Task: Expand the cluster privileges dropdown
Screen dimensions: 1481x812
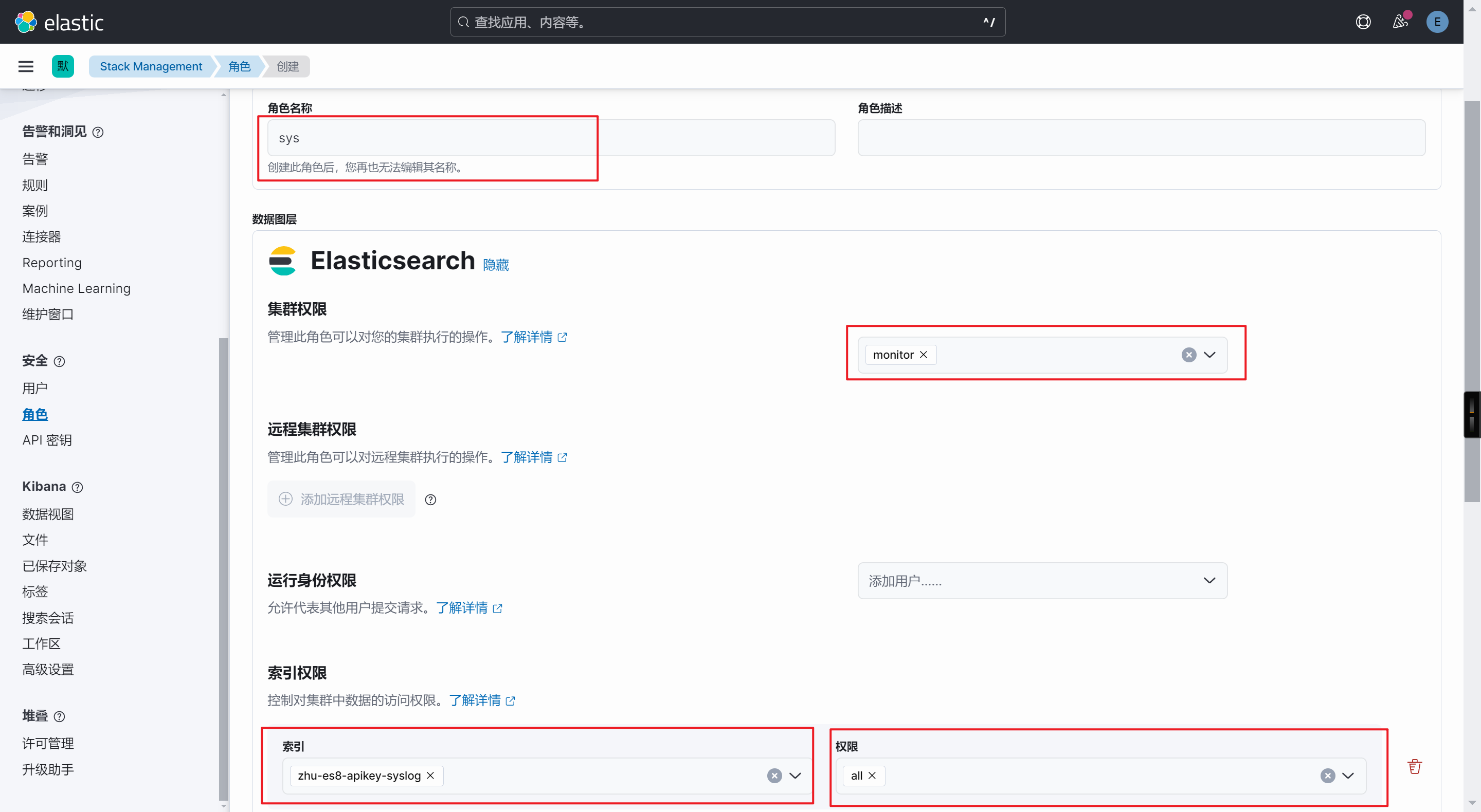Action: pyautogui.click(x=1209, y=355)
